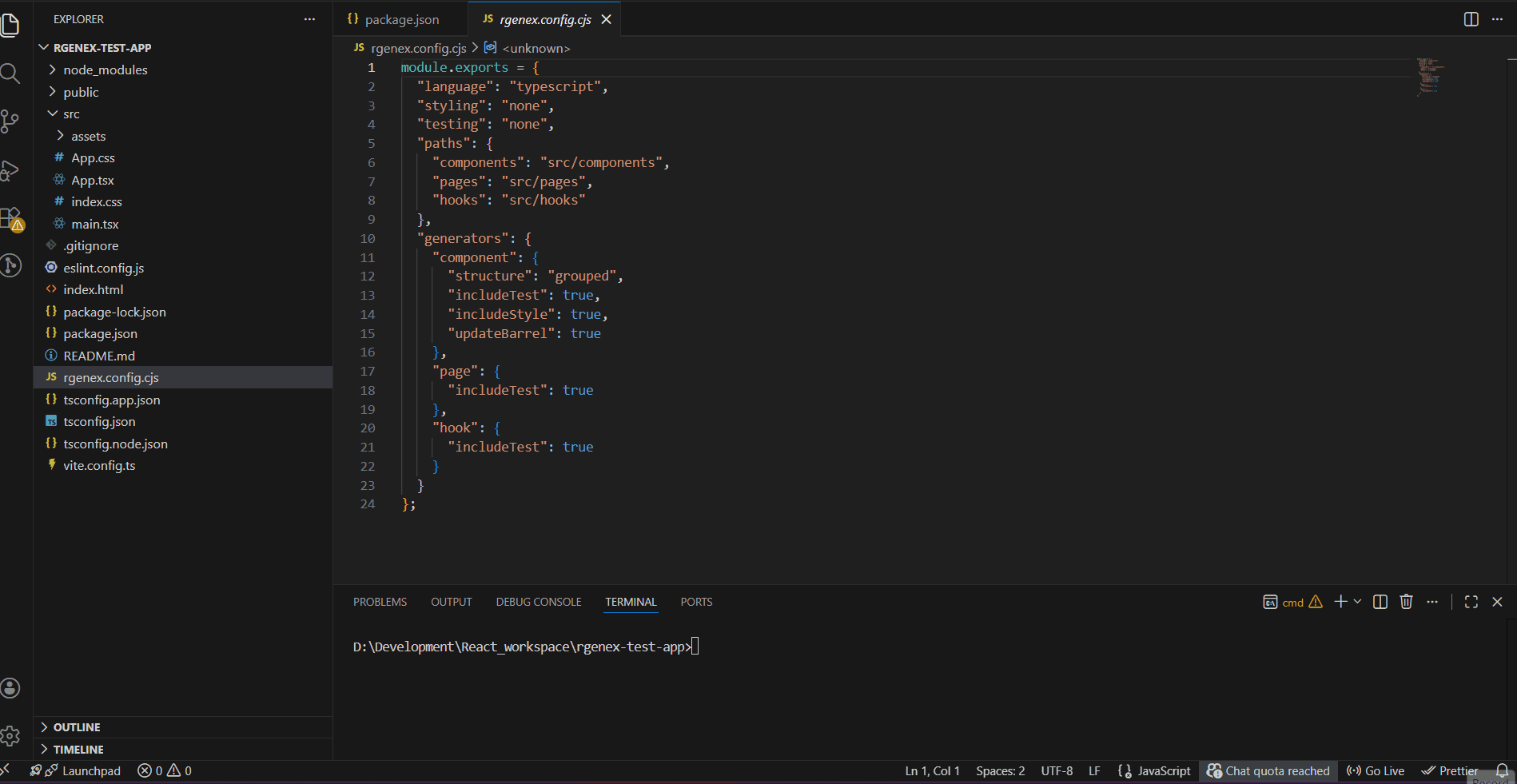Viewport: 1517px width, 784px height.
Task: Click the cmd terminal warning icon
Action: (1316, 602)
